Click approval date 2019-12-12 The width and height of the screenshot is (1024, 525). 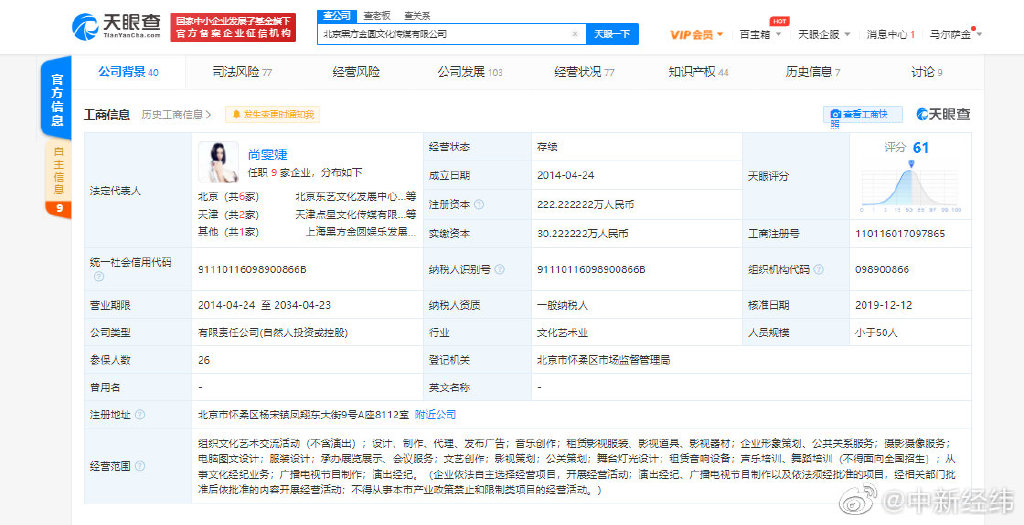(x=883, y=305)
